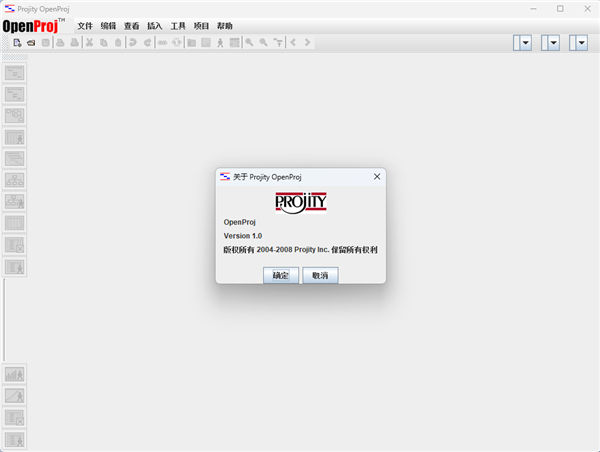
Task: Click the Open project icon in the toolbar
Action: click(x=31, y=42)
